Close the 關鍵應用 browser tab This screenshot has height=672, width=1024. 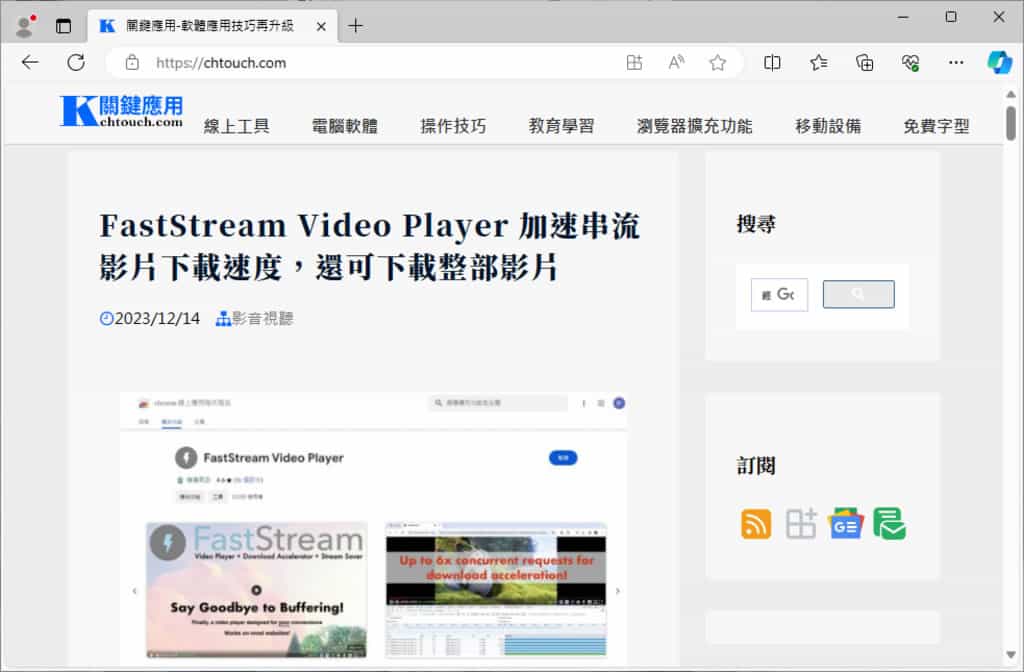[x=321, y=26]
